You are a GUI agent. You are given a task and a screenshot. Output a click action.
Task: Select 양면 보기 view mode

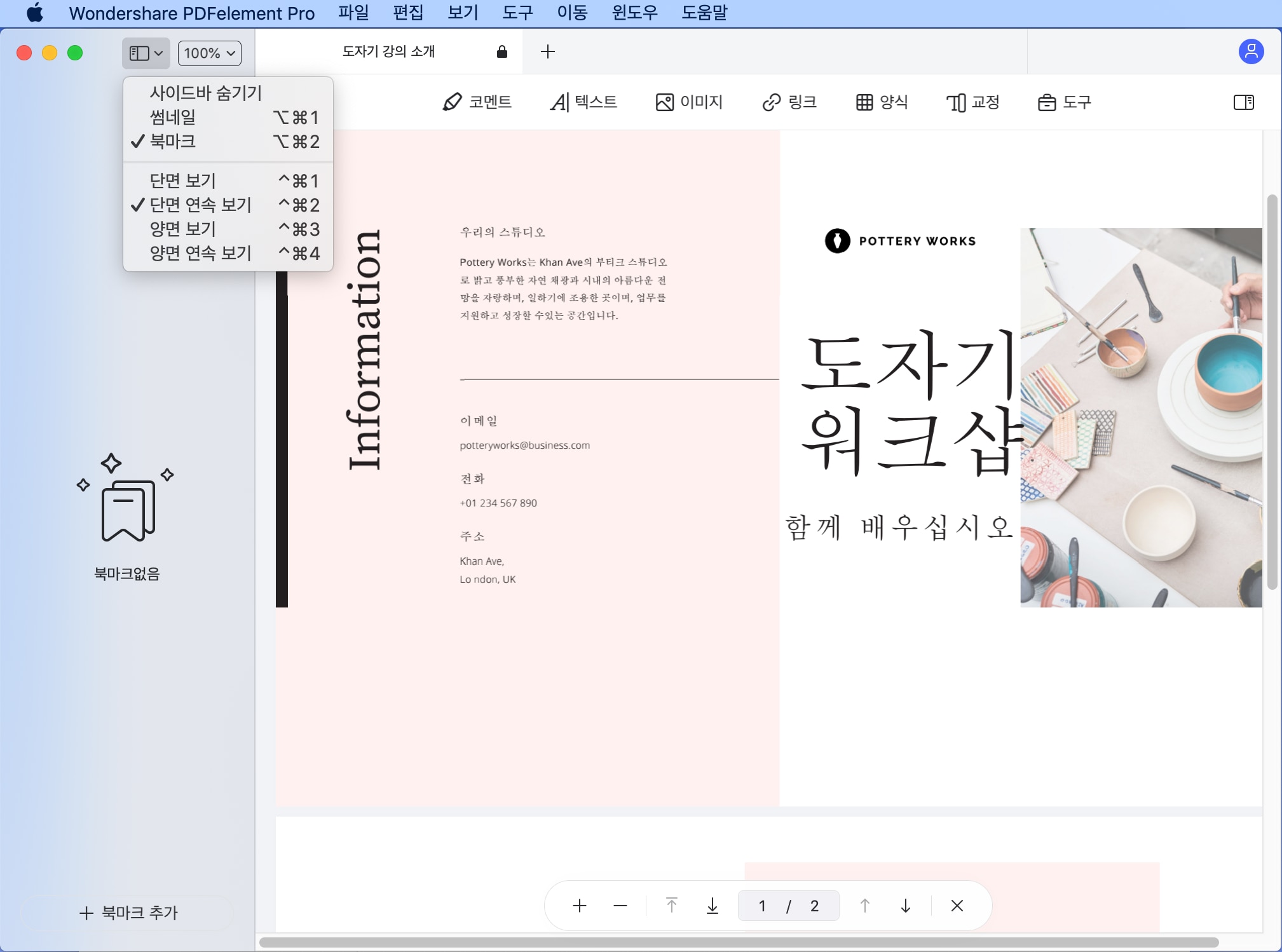point(228,229)
